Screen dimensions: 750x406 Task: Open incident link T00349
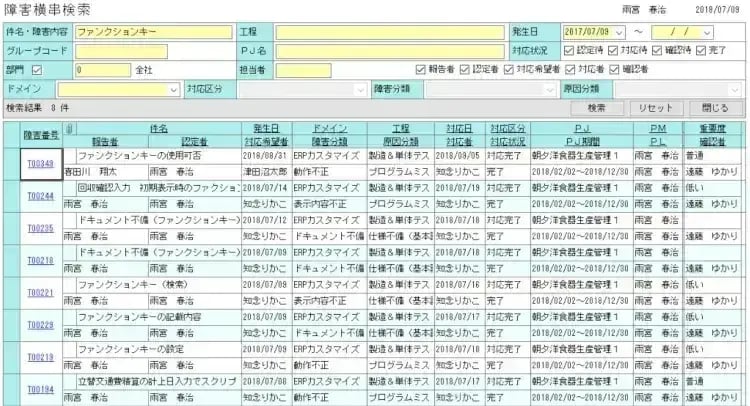click(x=40, y=165)
